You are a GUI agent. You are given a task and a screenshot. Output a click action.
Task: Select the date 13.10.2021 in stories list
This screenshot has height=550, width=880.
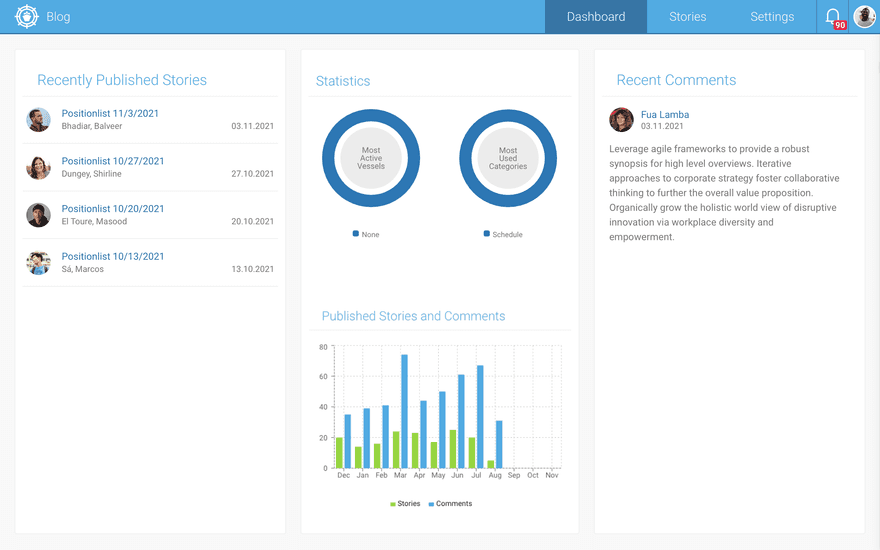tap(253, 269)
